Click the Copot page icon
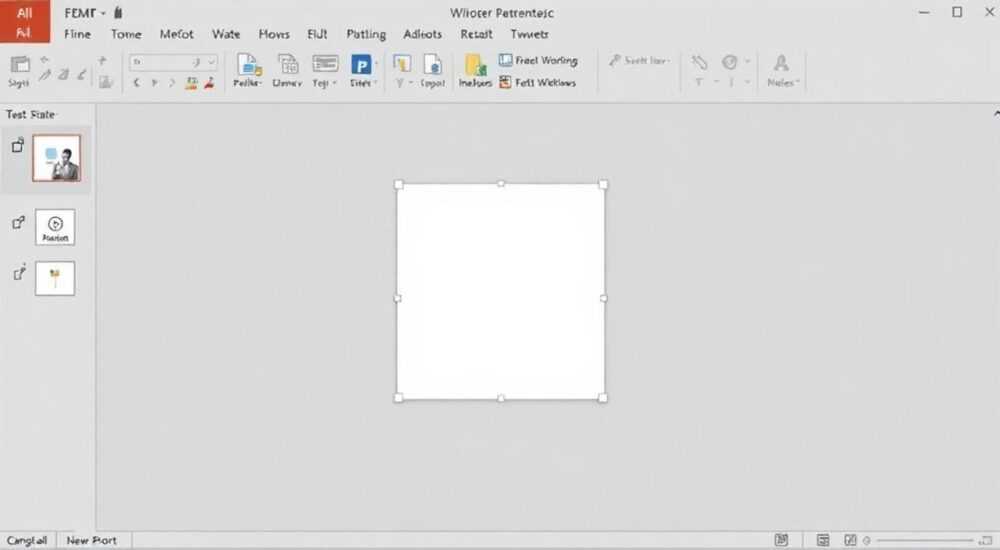Viewport: 1000px width, 550px height. click(x=433, y=65)
